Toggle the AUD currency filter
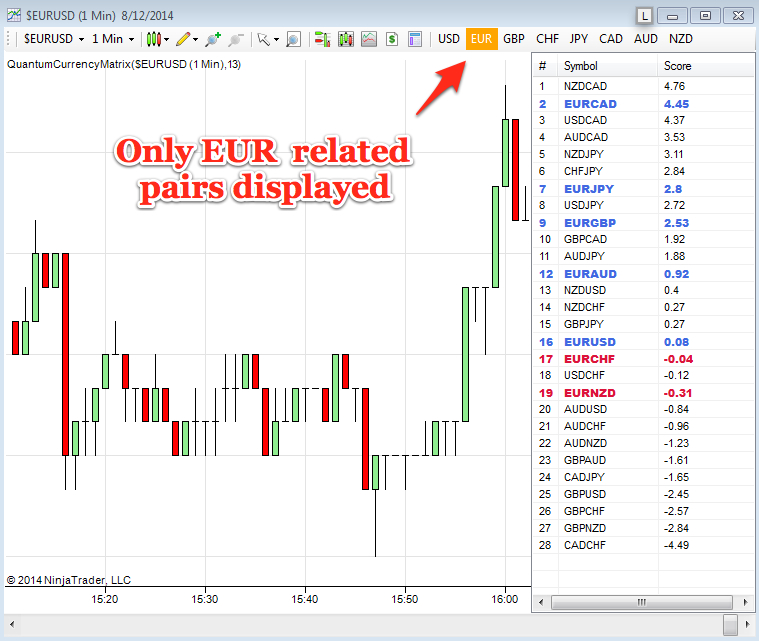 click(x=646, y=39)
